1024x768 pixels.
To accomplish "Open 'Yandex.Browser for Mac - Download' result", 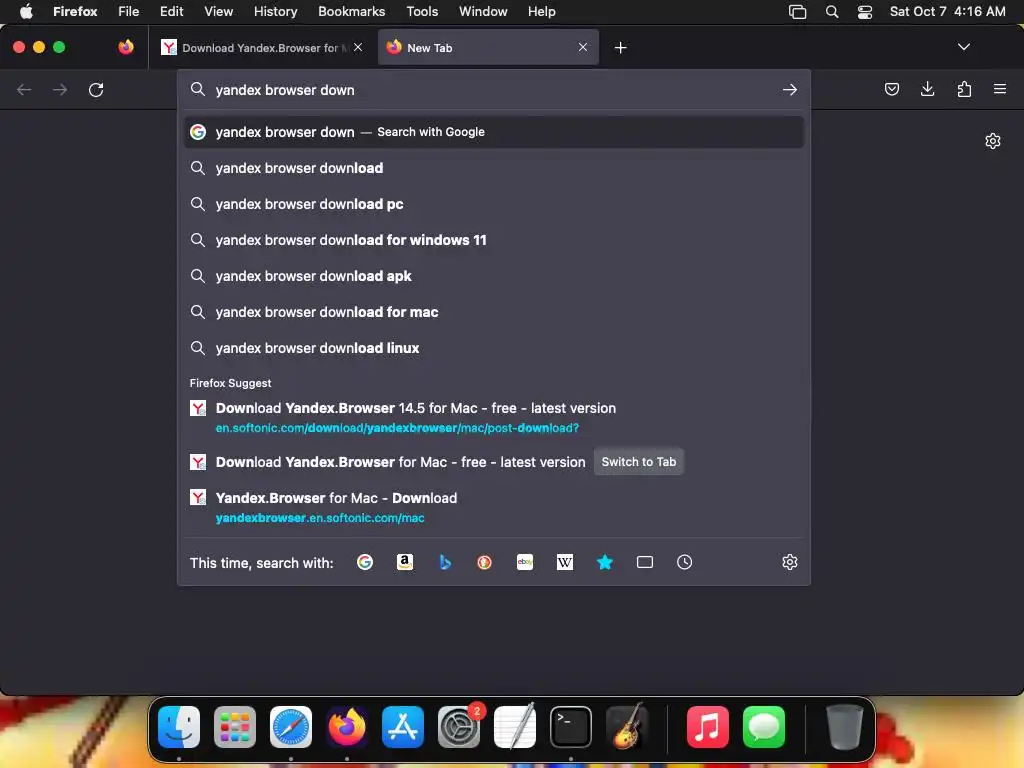I will (494, 507).
